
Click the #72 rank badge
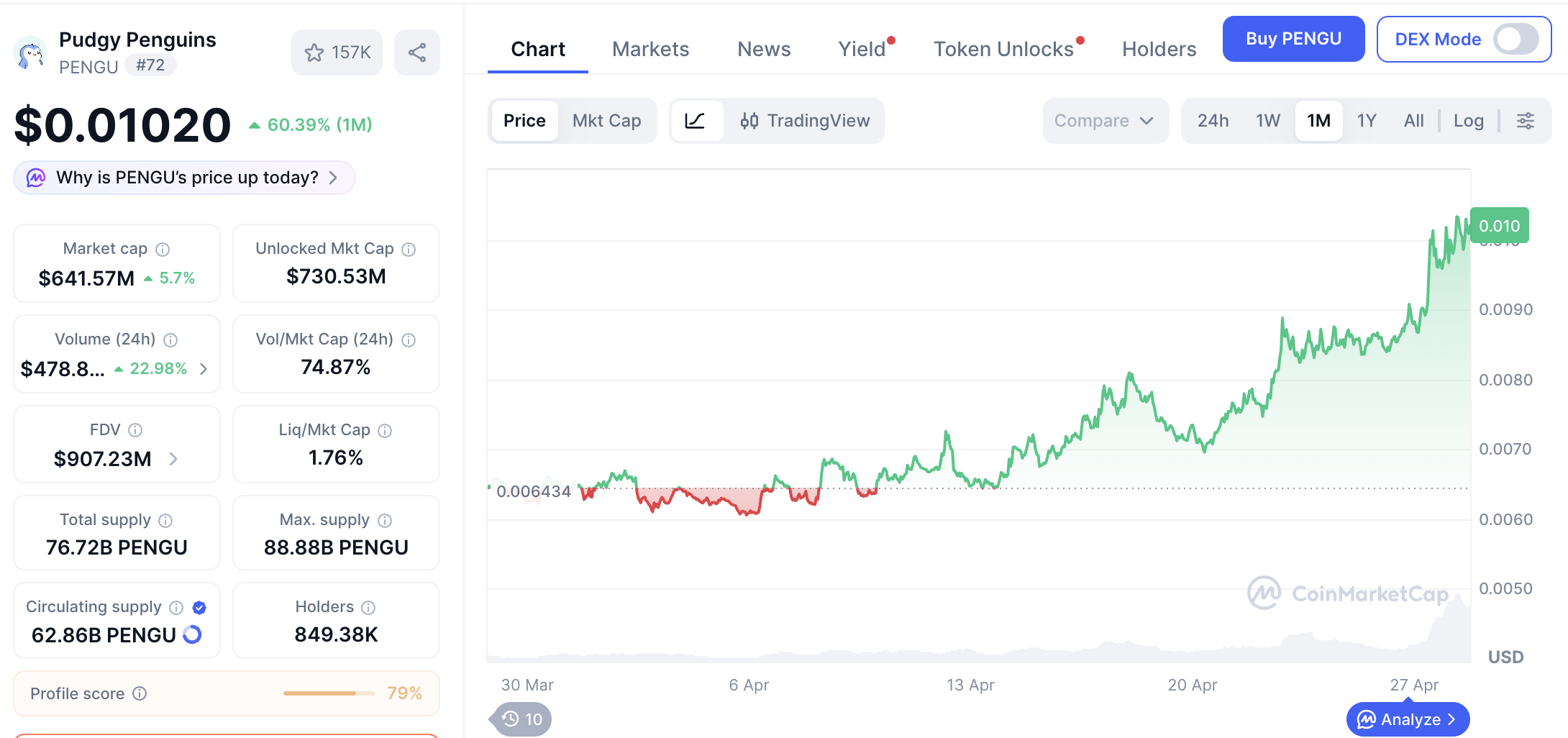[150, 65]
